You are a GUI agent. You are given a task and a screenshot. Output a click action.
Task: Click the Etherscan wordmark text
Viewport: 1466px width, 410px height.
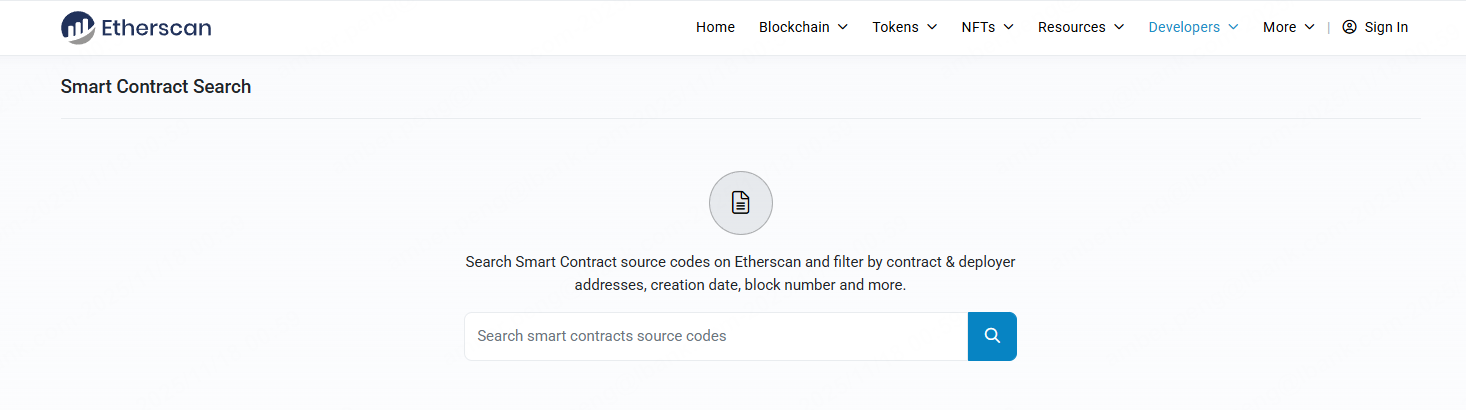click(x=156, y=27)
